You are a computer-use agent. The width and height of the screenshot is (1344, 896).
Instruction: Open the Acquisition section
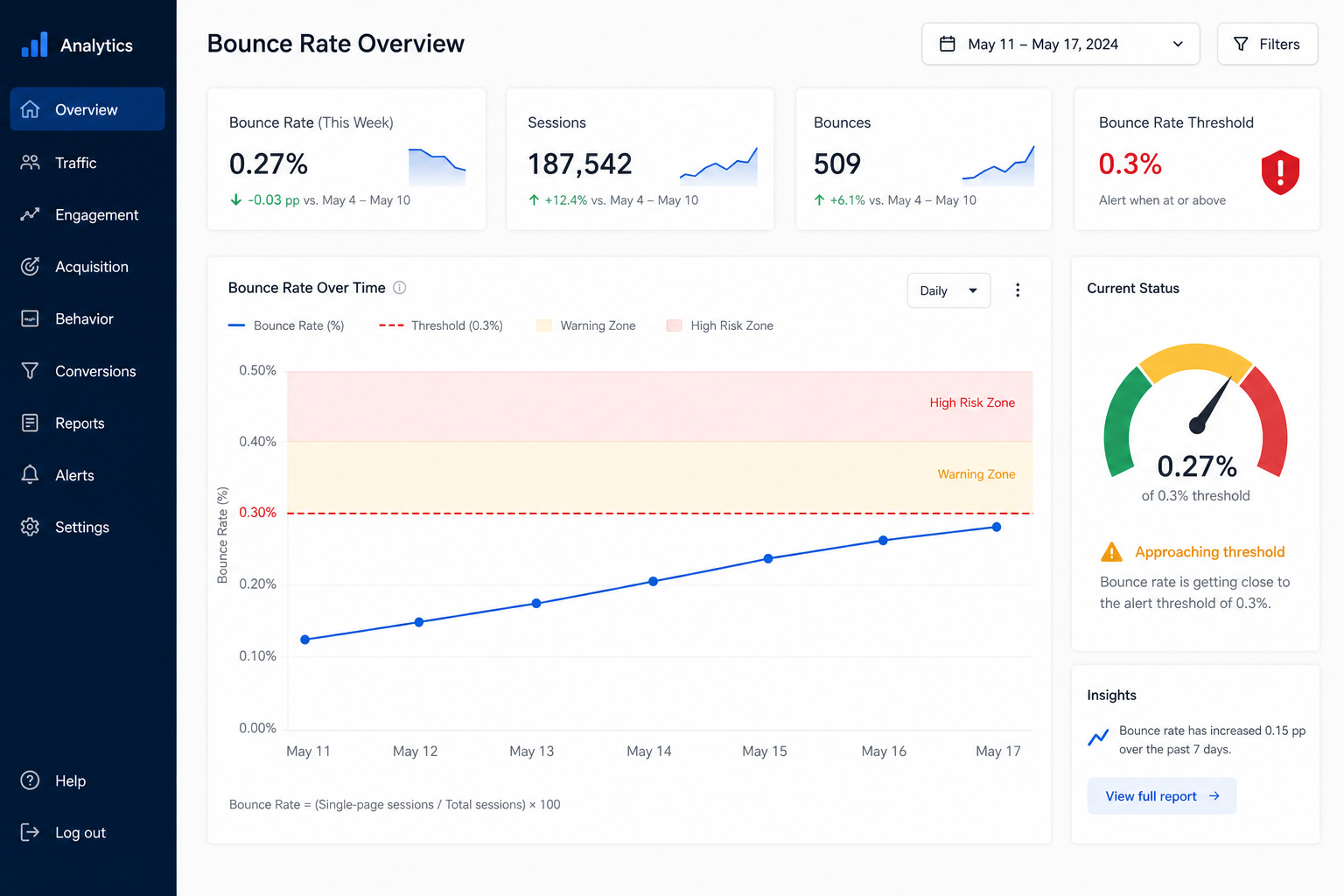(x=87, y=267)
